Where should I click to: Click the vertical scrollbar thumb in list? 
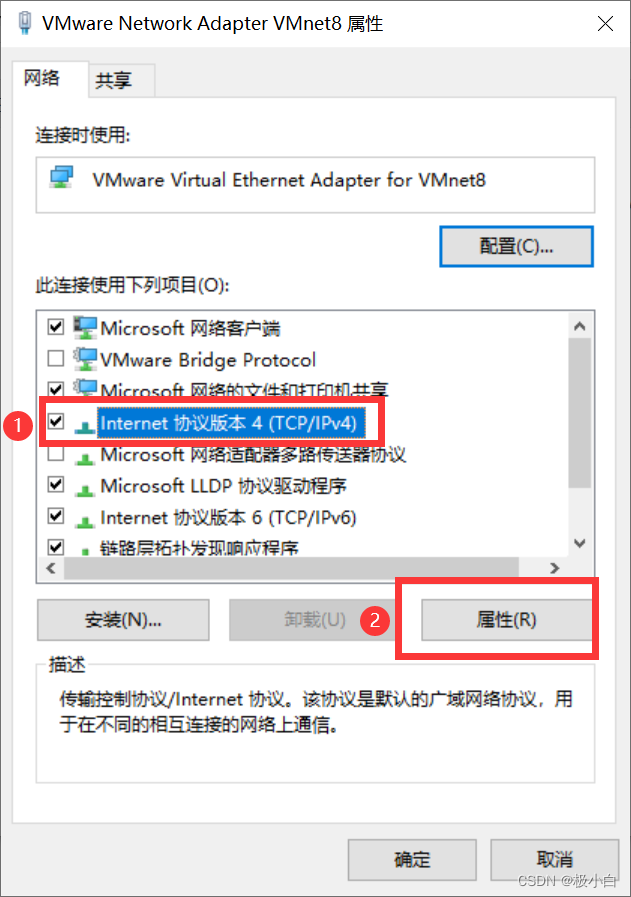click(580, 412)
